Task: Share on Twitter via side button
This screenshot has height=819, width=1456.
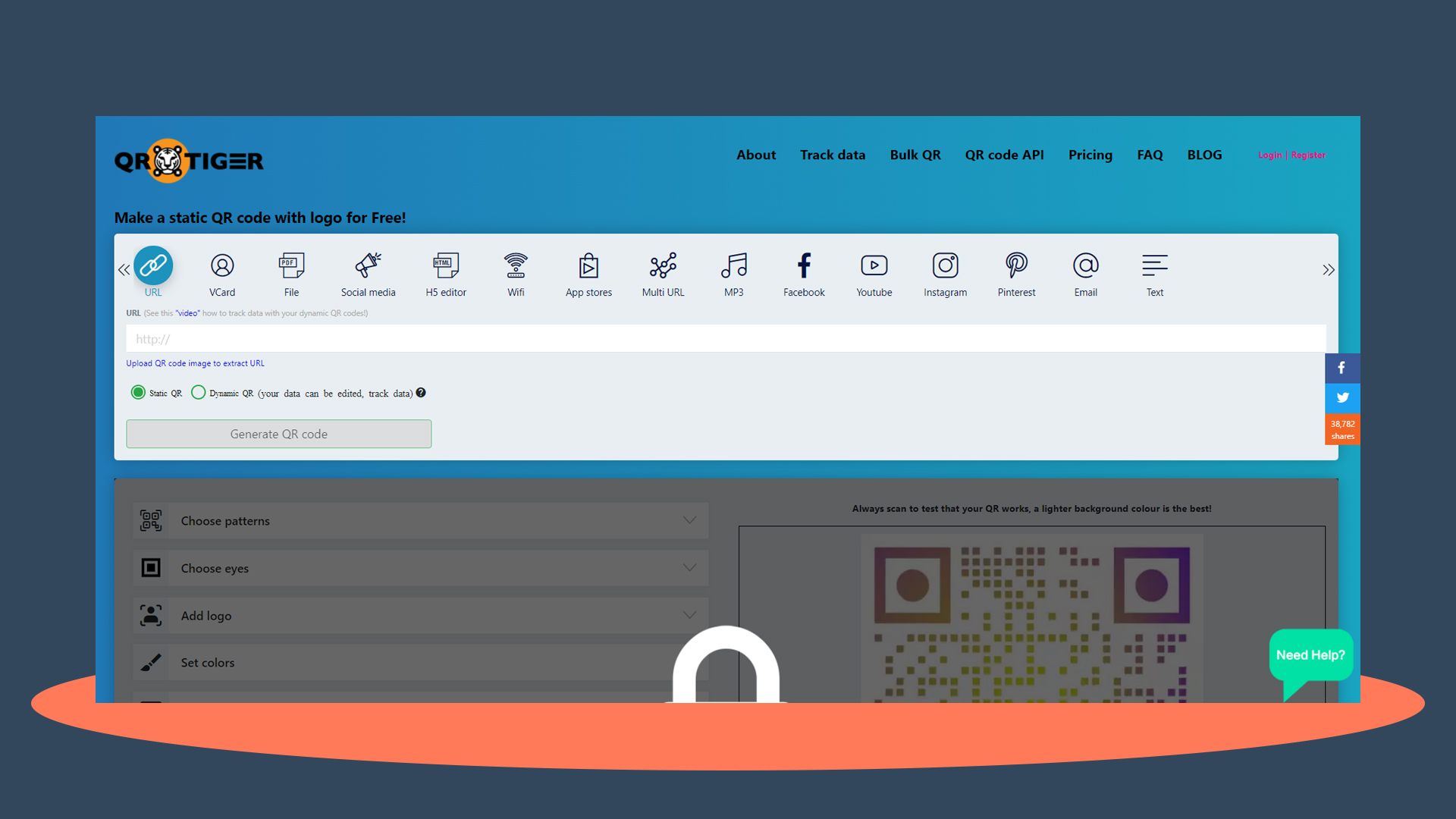Action: coord(1341,398)
